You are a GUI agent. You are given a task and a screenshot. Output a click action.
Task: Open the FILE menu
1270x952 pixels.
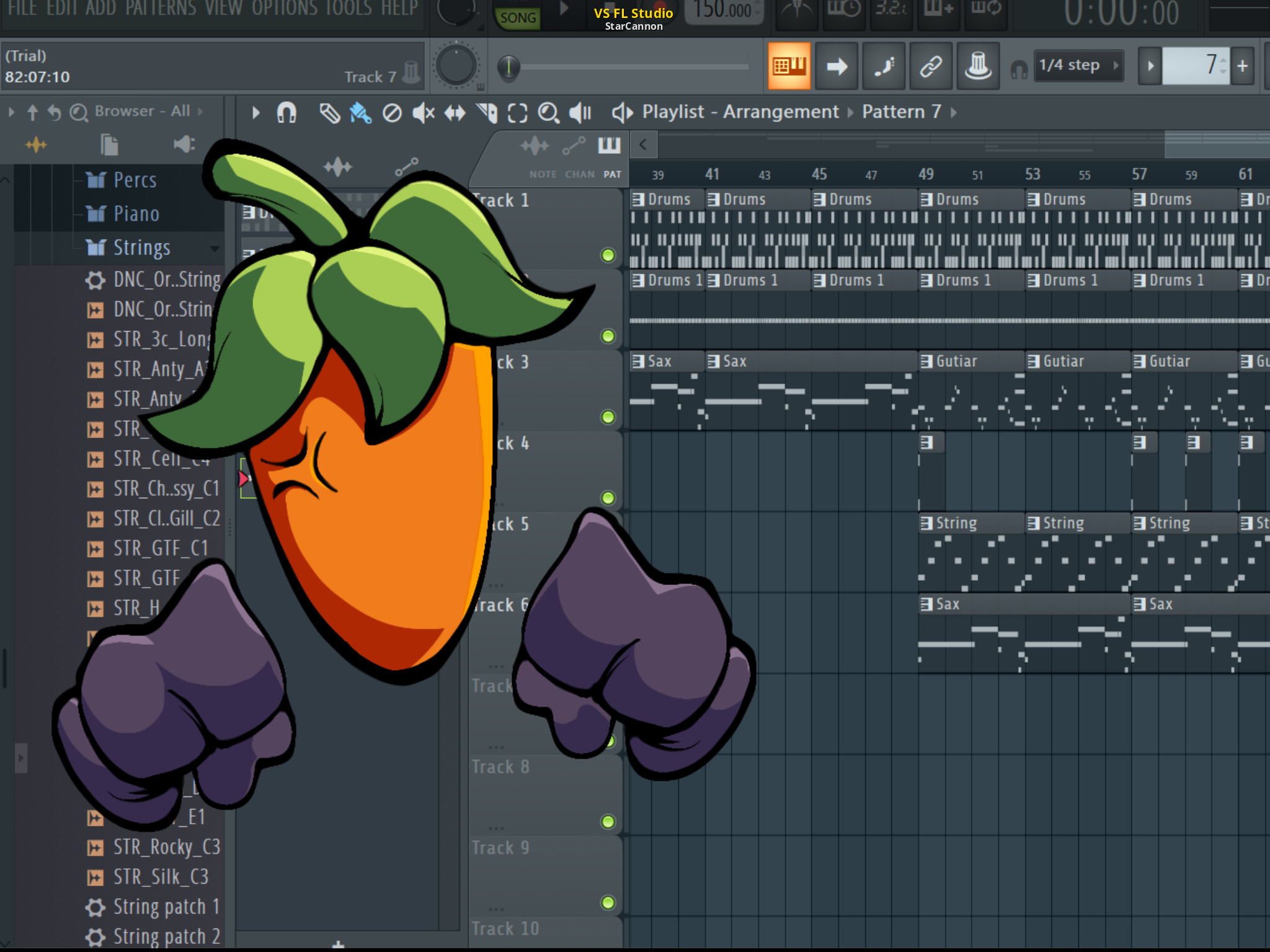(x=22, y=9)
